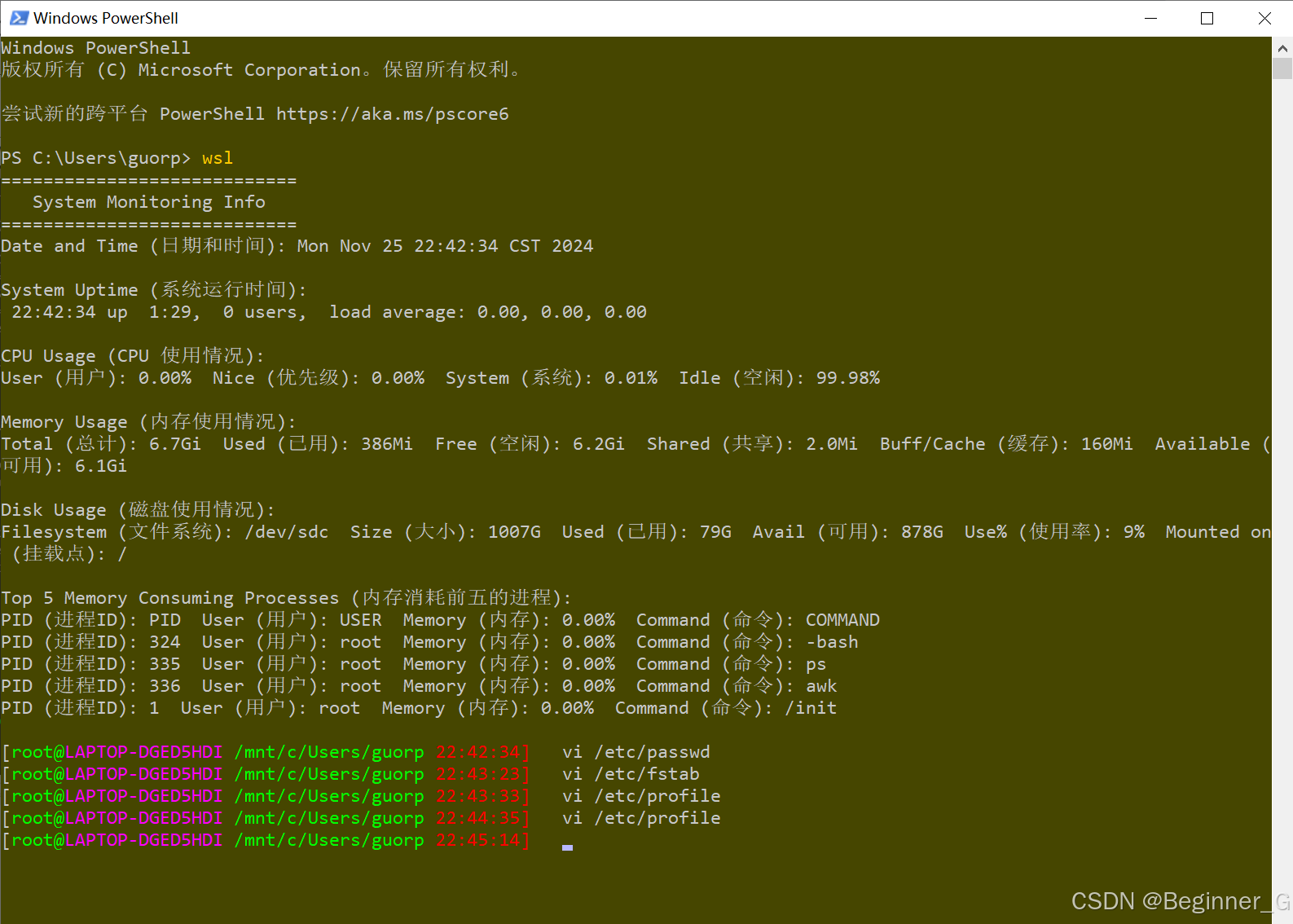This screenshot has height=924, width=1293.
Task: Click the free memory value '6.2Gi'
Action: point(599,444)
